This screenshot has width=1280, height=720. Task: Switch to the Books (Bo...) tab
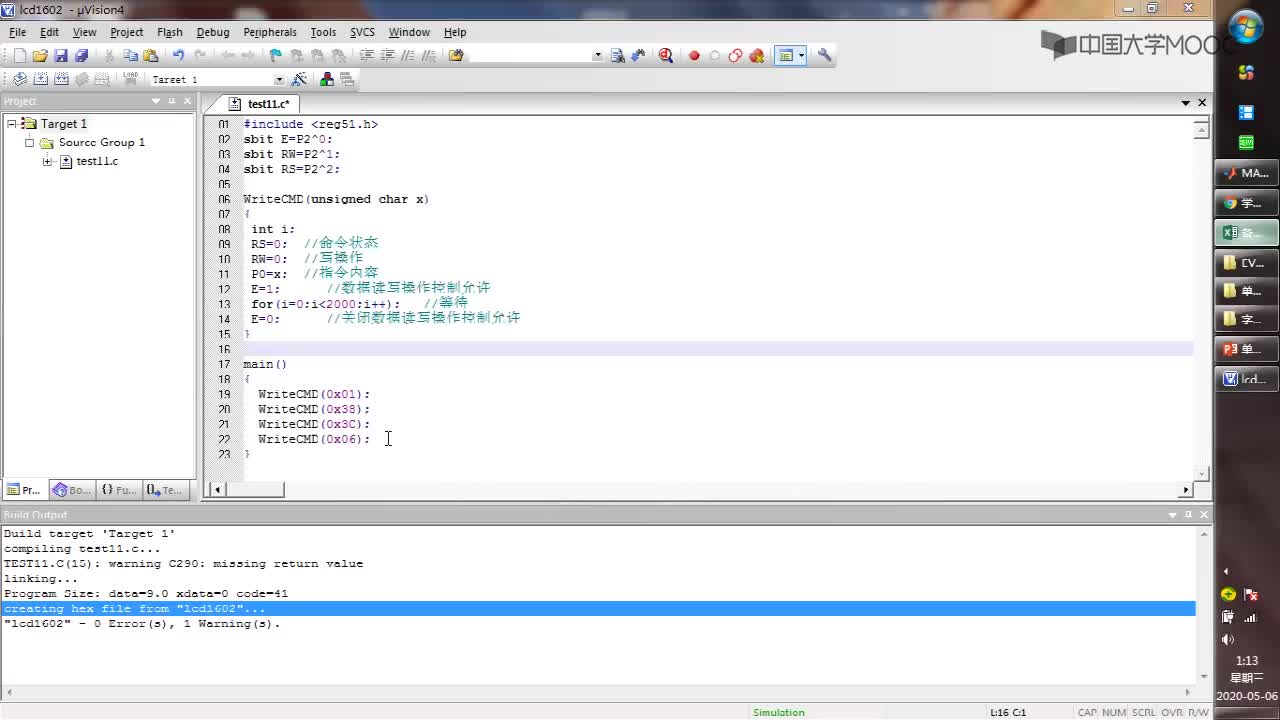tap(72, 490)
